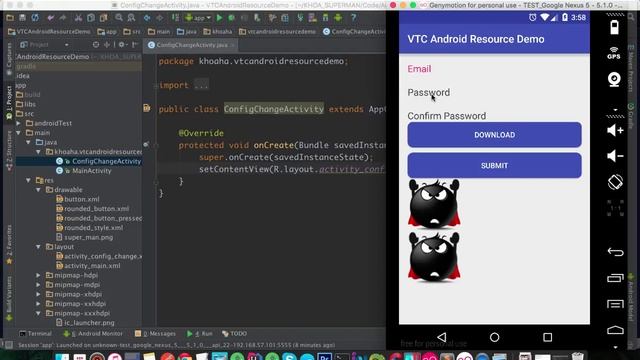Tap Android home circle navigation button
This screenshot has height=360, width=640.
pos(494,337)
